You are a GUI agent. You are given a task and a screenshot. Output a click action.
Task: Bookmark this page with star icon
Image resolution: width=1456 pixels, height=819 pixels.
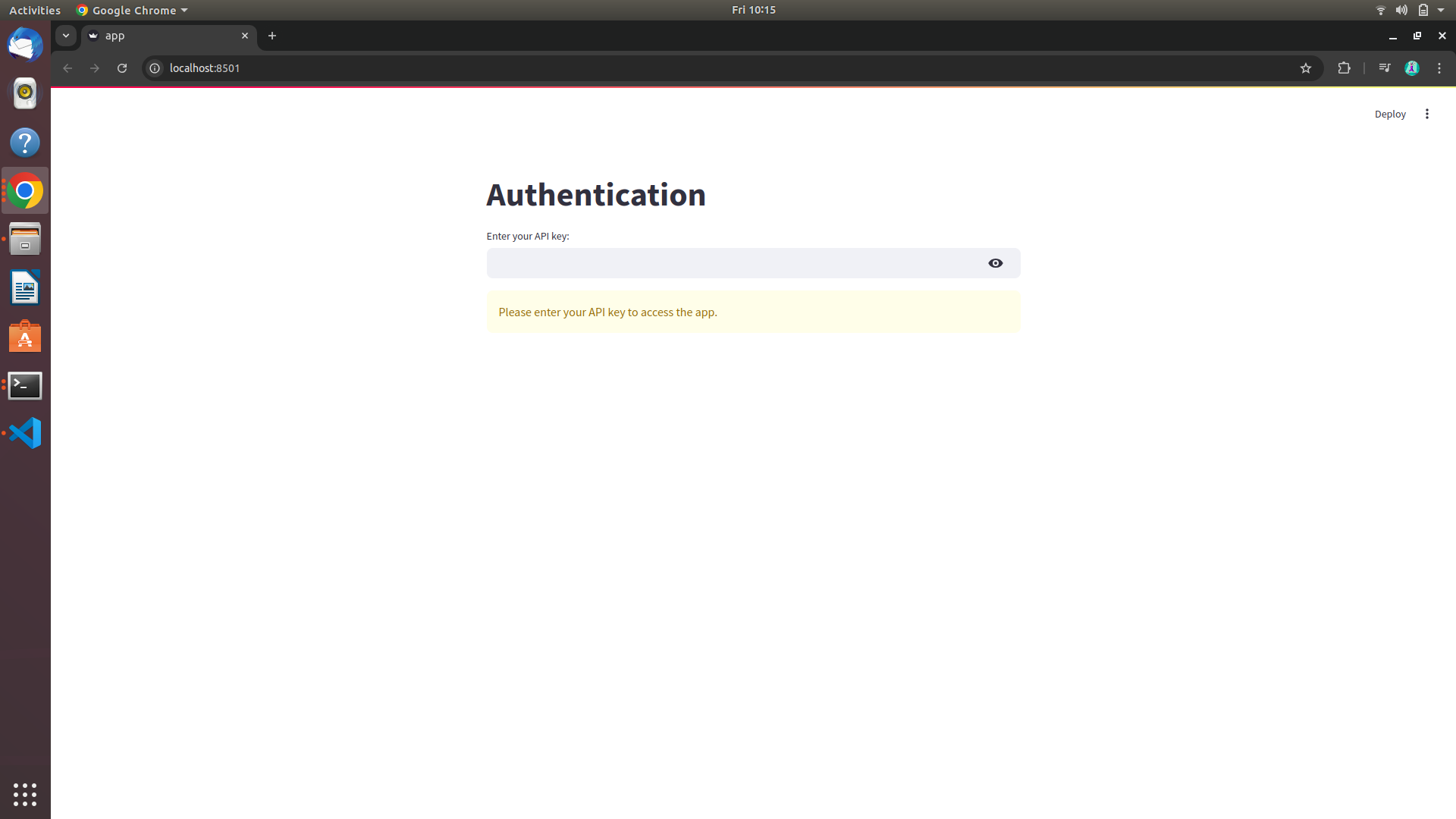click(1305, 68)
